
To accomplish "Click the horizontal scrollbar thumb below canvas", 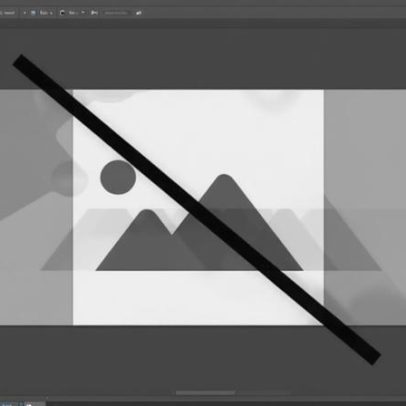I will [205, 393].
